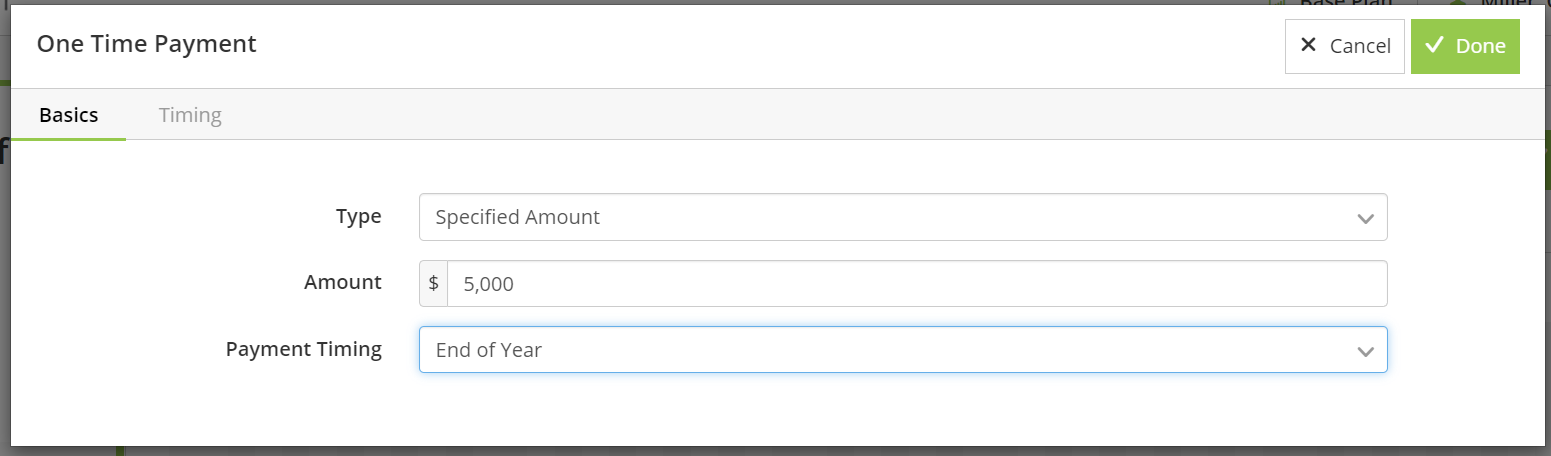
Task: Click the Amount field label
Action: (342, 282)
